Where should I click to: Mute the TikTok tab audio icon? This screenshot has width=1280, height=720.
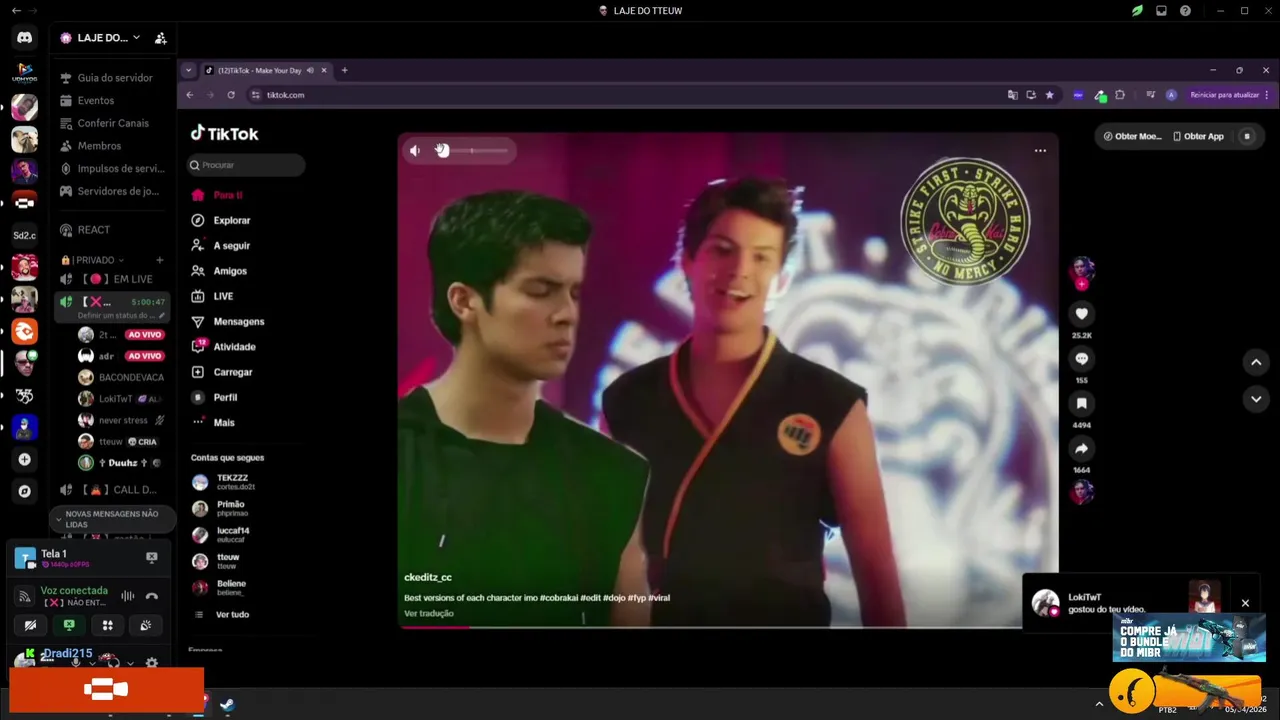click(310, 70)
